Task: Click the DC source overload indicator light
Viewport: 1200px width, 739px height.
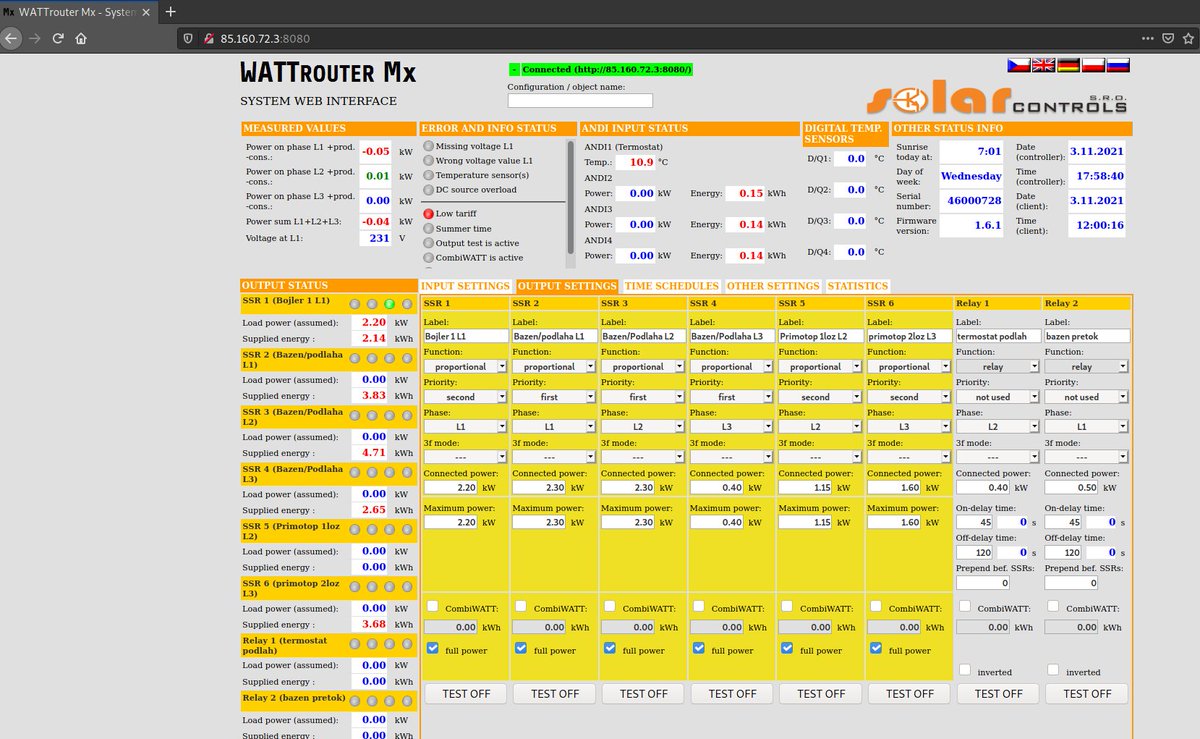Action: tap(428, 189)
